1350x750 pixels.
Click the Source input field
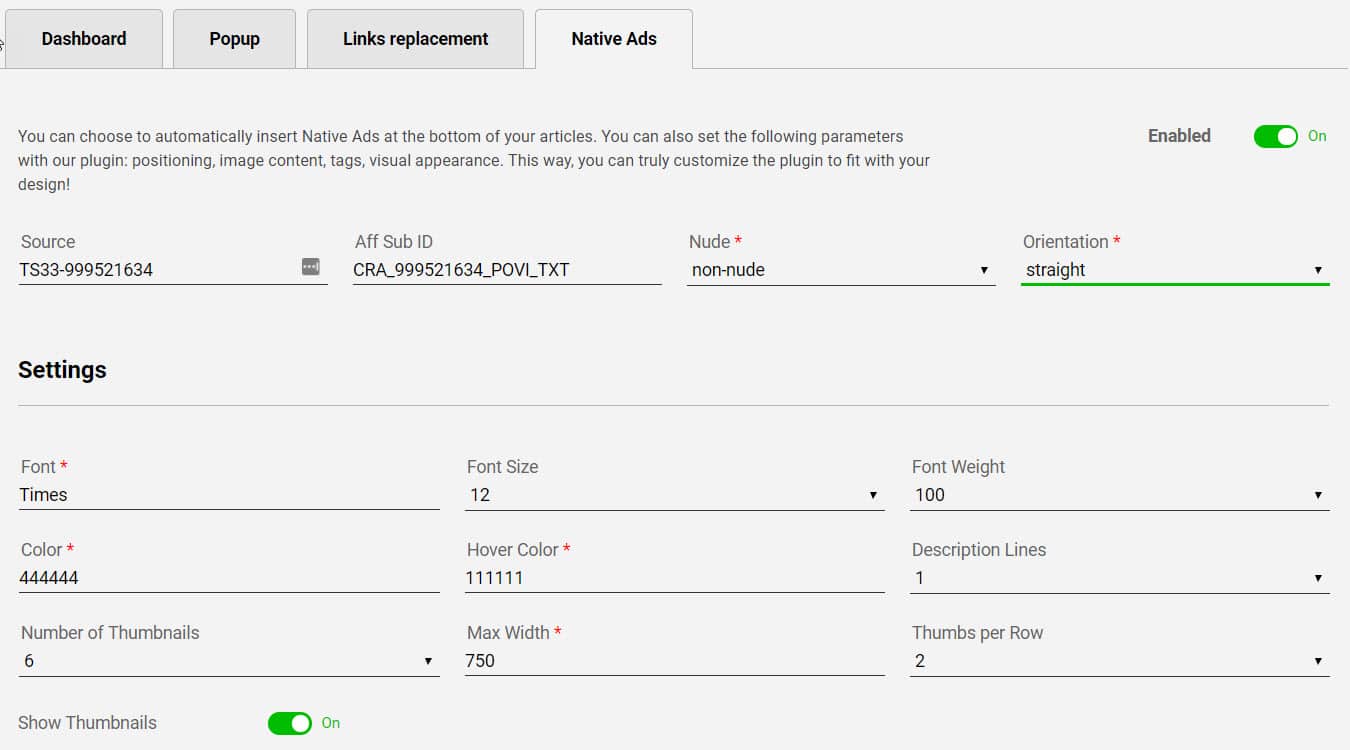[155, 270]
